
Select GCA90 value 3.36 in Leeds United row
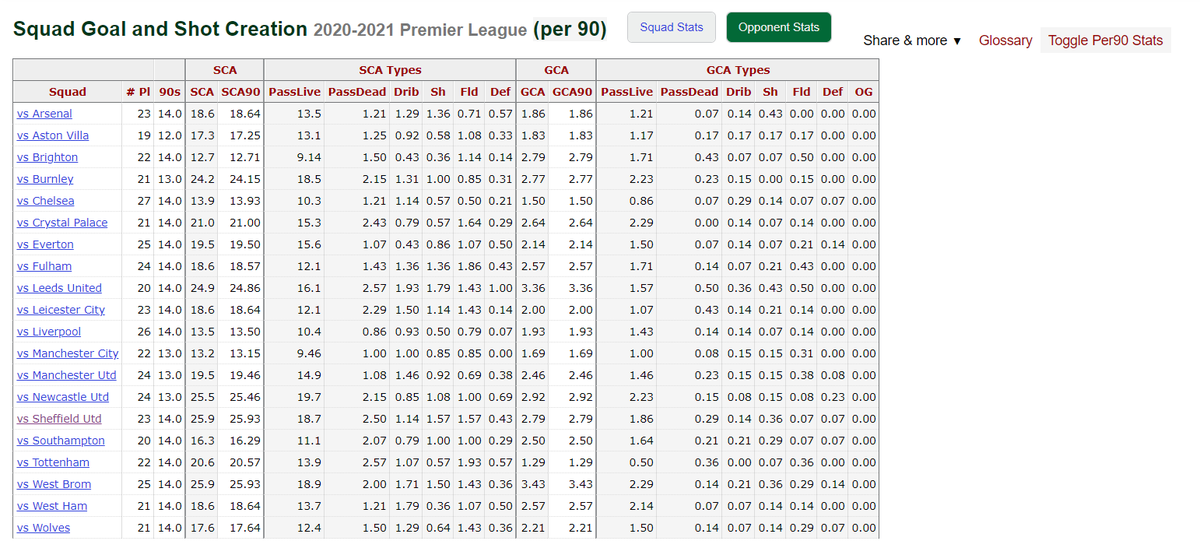pos(580,288)
